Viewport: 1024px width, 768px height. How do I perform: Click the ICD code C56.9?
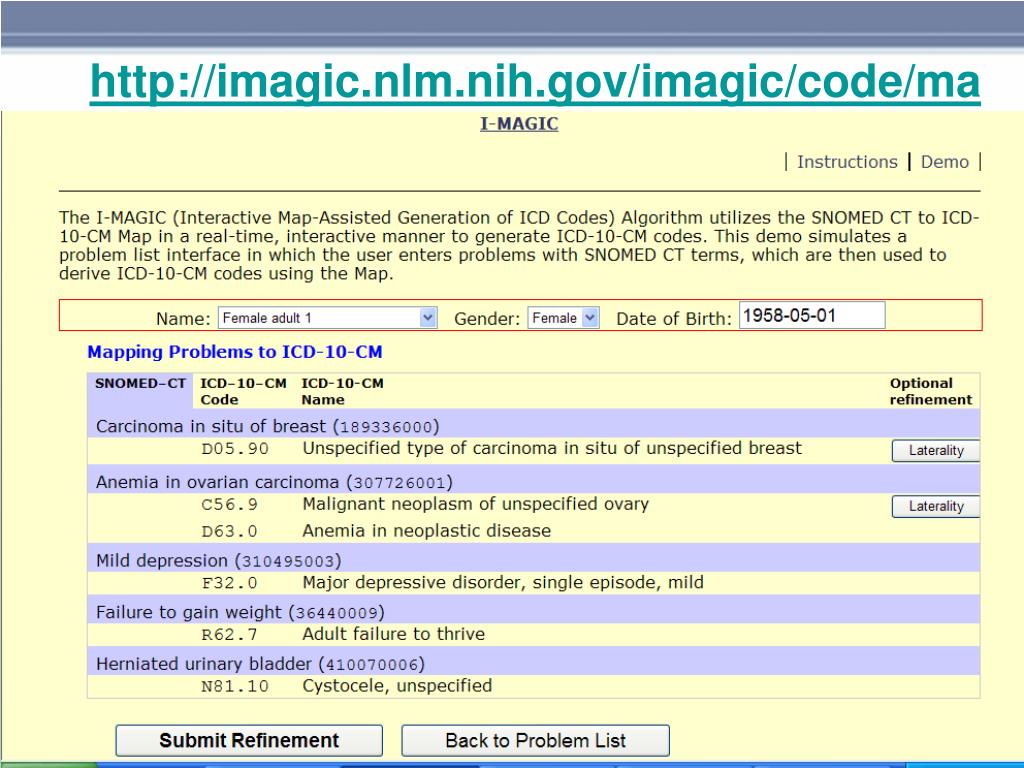click(x=229, y=505)
